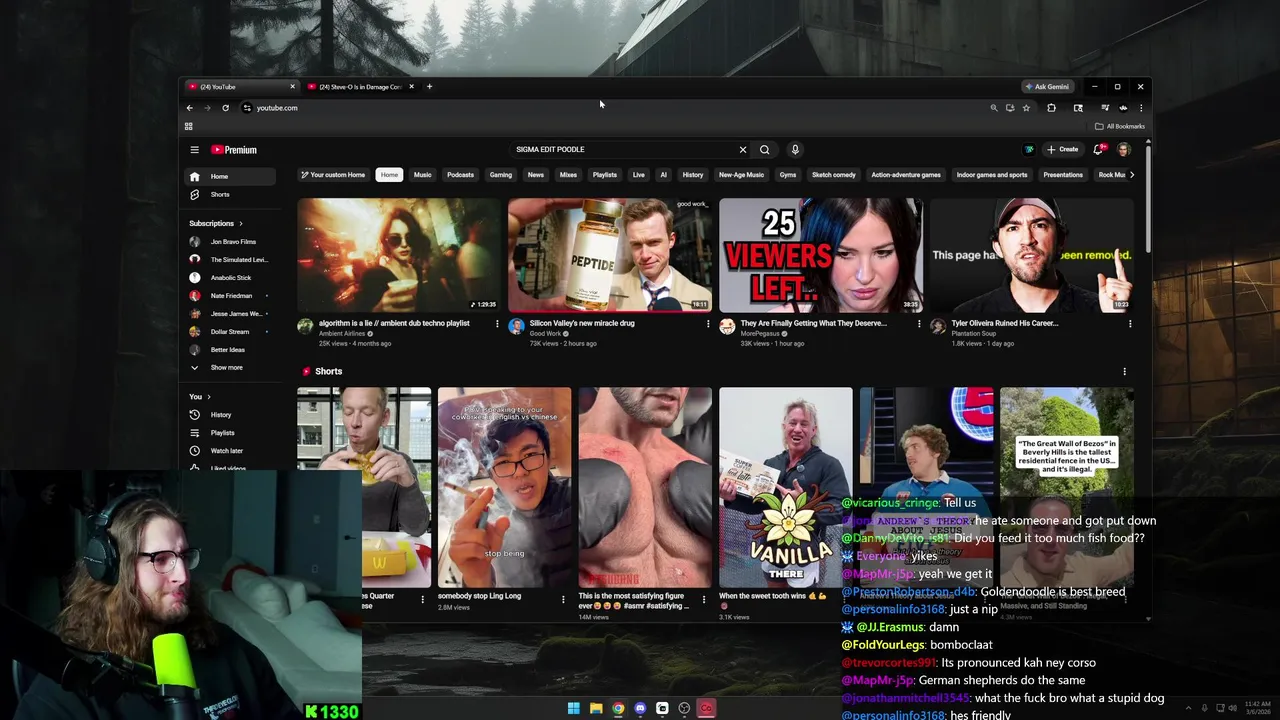Image resolution: width=1280 pixels, height=720 pixels.
Task: Start voice search with the microphone
Action: (x=795, y=150)
